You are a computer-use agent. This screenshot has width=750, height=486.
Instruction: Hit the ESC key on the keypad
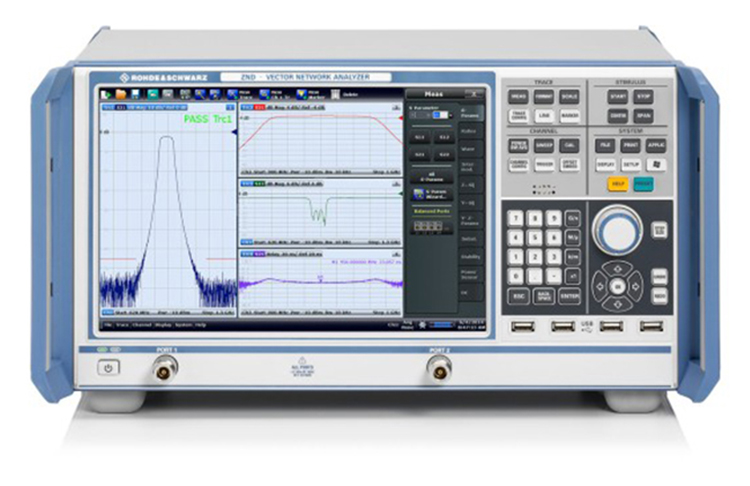518,296
